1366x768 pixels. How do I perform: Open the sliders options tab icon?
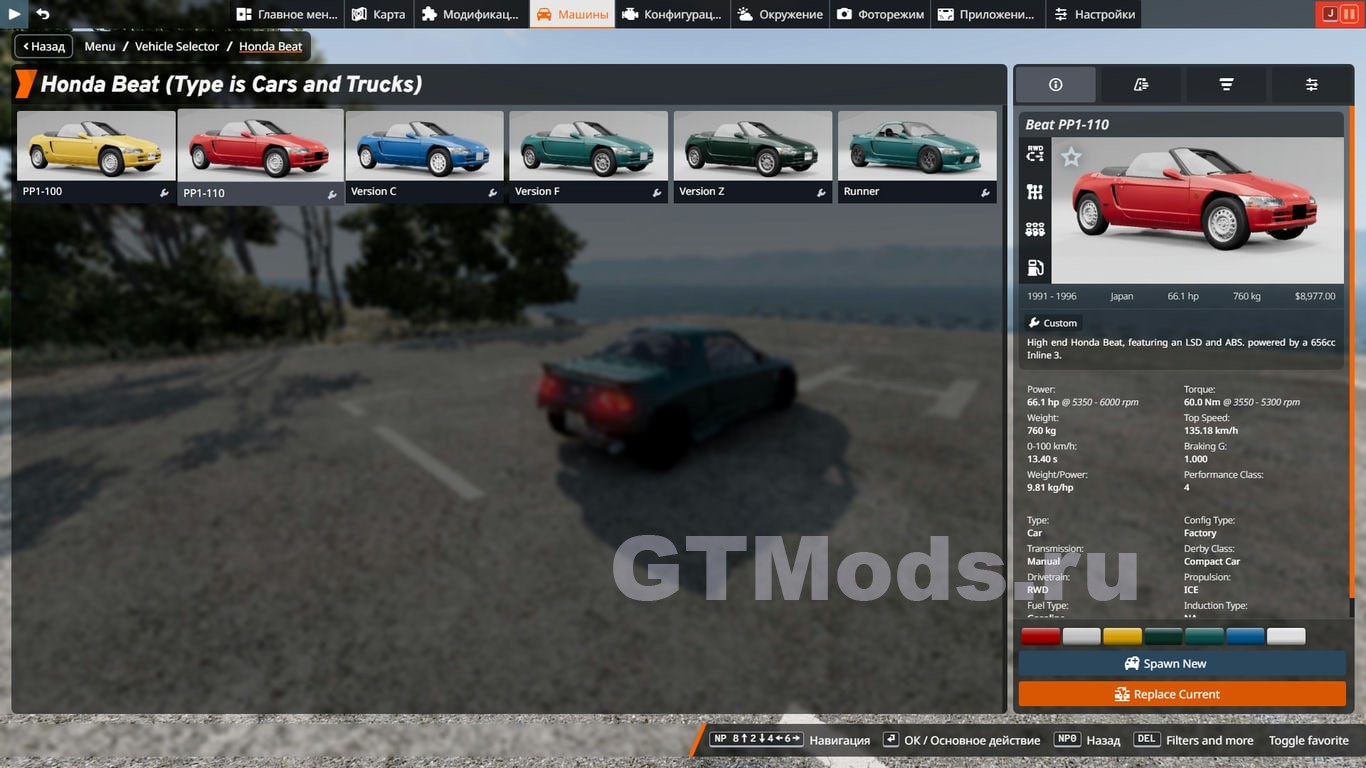click(1311, 85)
